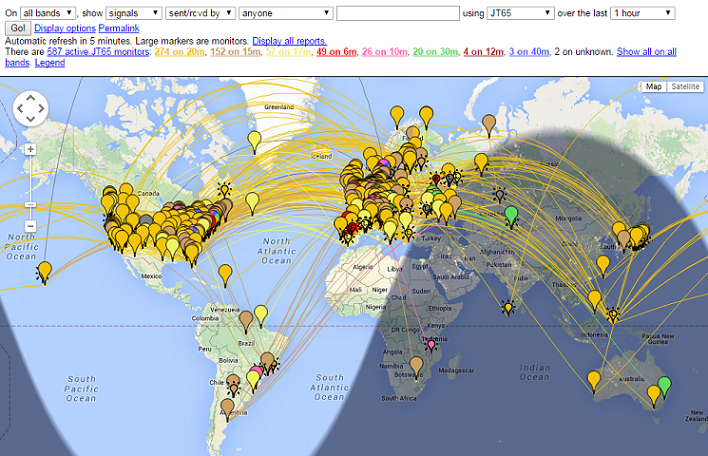Click the yellow marker near Greenland

[x=254, y=139]
